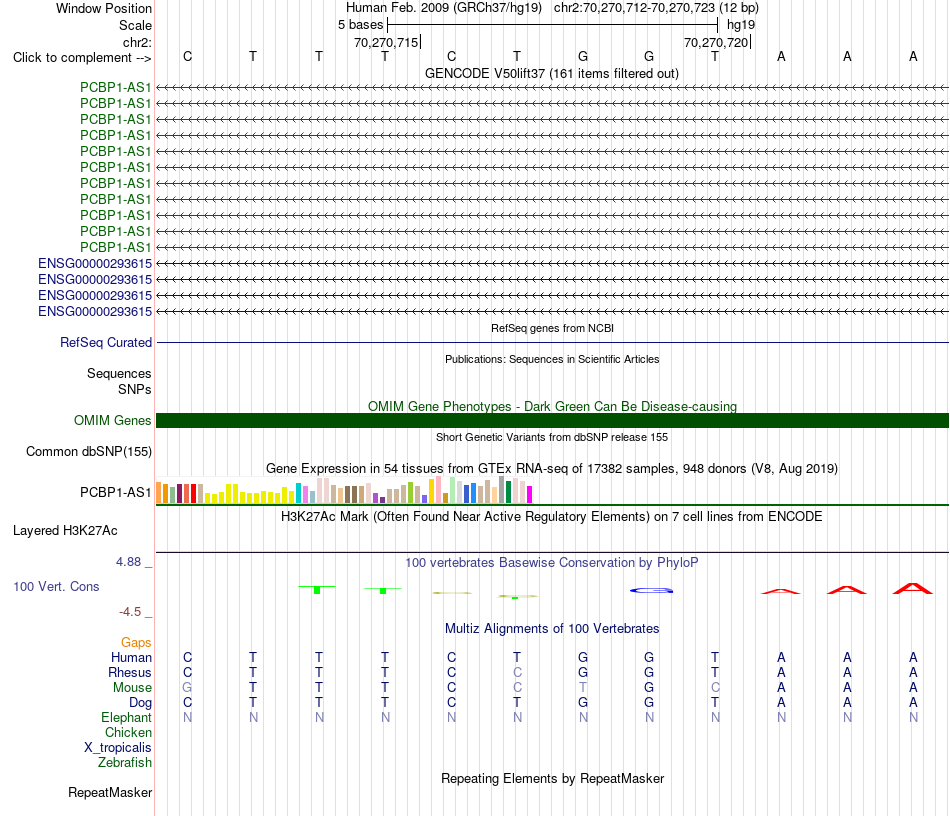The image size is (950, 816).
Task: Open 'Short Genetic Variants from dbSNP release 155'
Action: (x=552, y=437)
